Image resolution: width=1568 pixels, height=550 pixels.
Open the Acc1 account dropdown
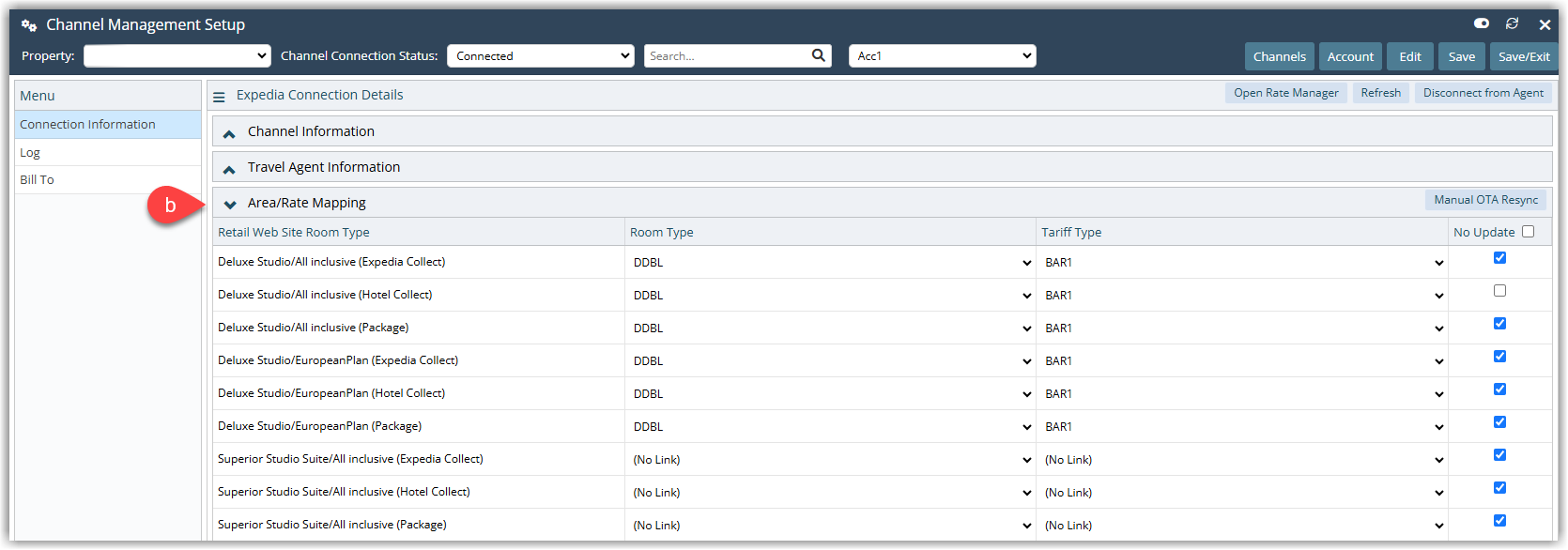943,56
